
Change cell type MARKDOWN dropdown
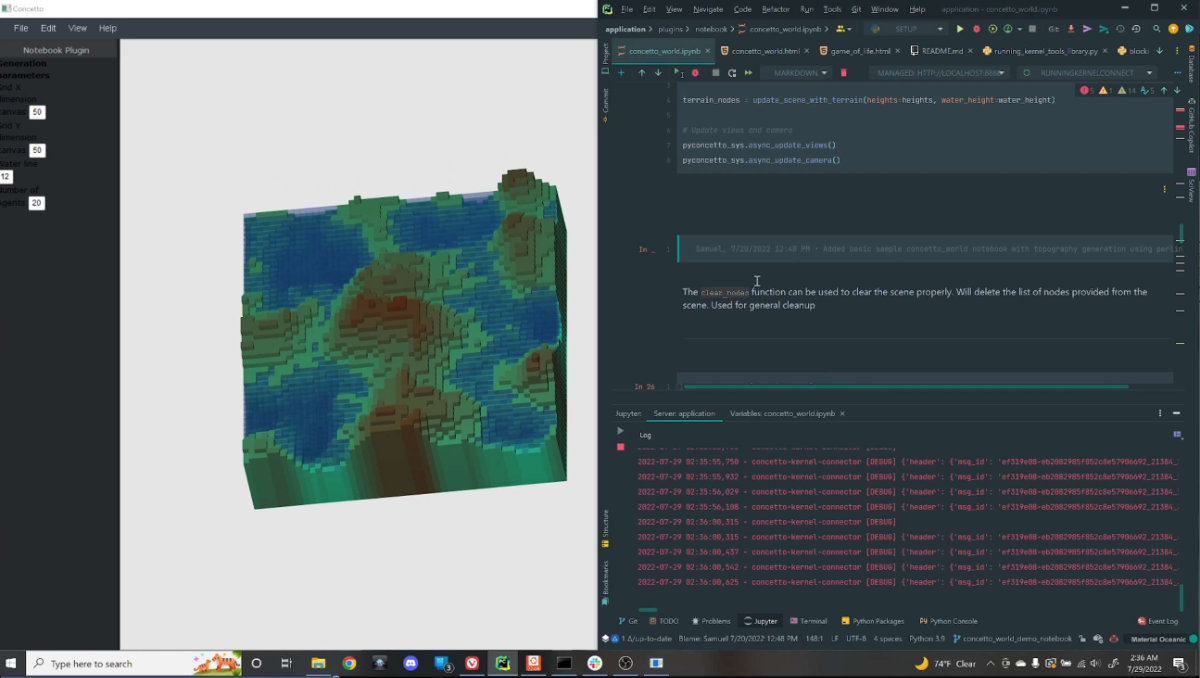(796, 73)
